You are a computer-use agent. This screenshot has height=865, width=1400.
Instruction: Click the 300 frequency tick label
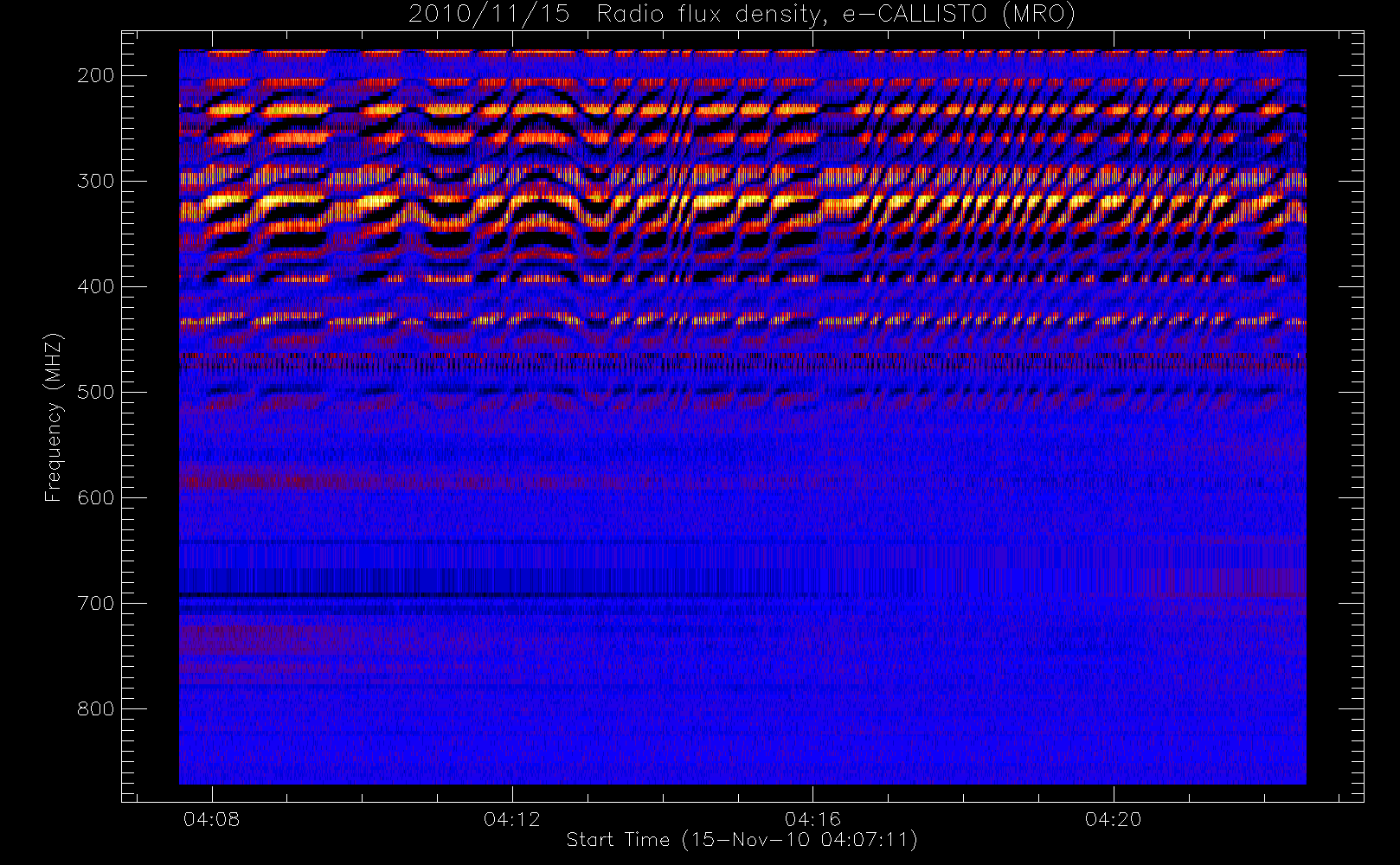(x=95, y=181)
